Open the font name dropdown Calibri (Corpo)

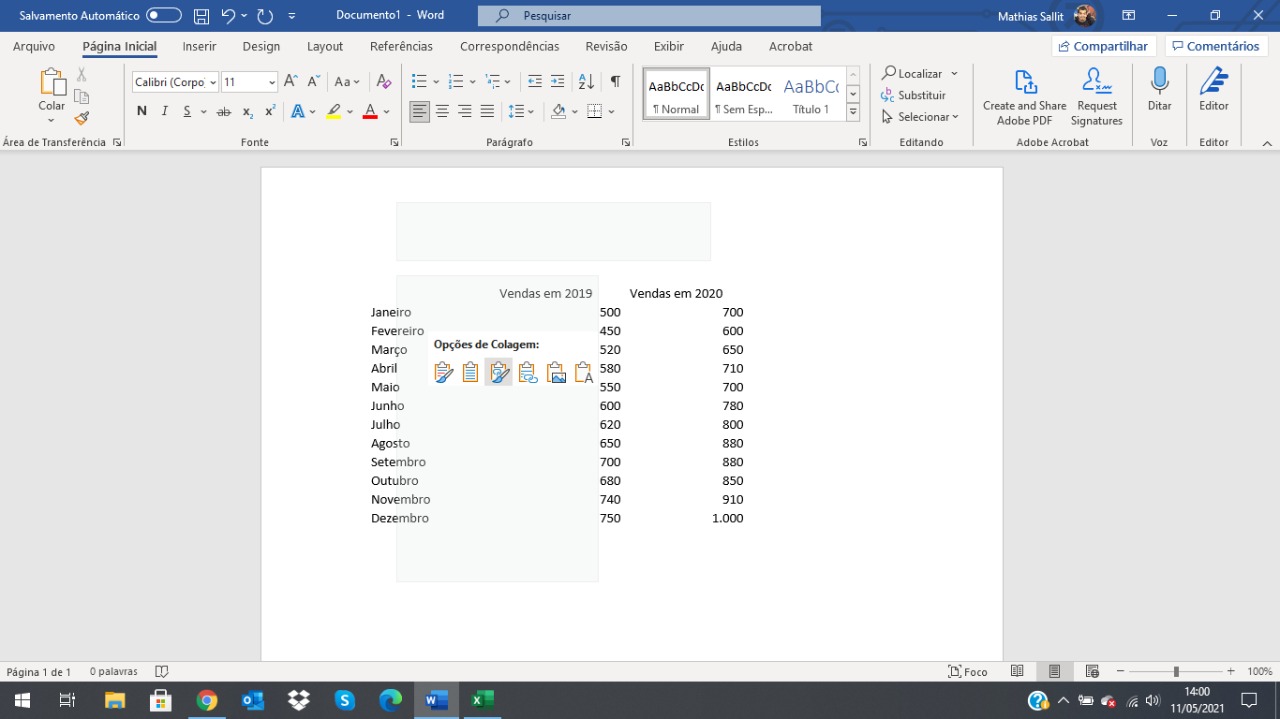click(213, 82)
